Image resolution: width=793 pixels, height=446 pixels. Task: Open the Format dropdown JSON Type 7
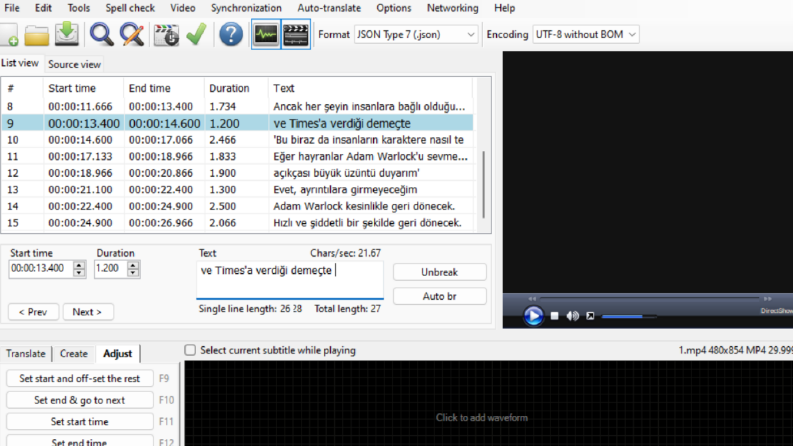(x=416, y=34)
